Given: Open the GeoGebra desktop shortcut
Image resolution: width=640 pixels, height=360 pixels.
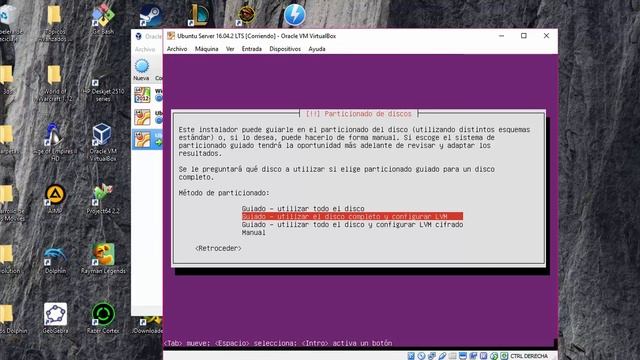Looking at the screenshot, I should 55,318.
